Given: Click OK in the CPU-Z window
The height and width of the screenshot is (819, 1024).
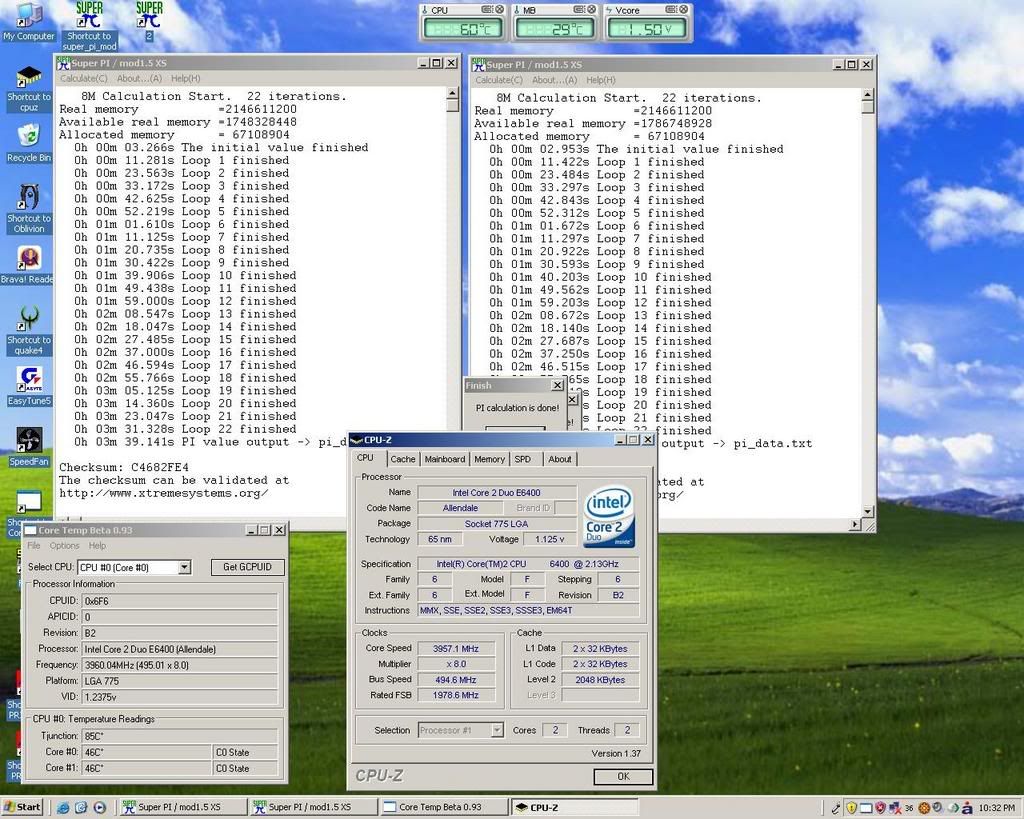Looking at the screenshot, I should click(622, 776).
